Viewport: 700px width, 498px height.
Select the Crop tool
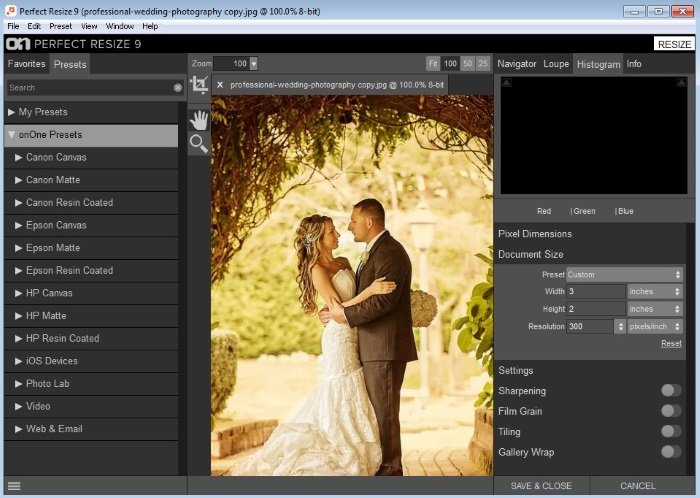tap(199, 84)
